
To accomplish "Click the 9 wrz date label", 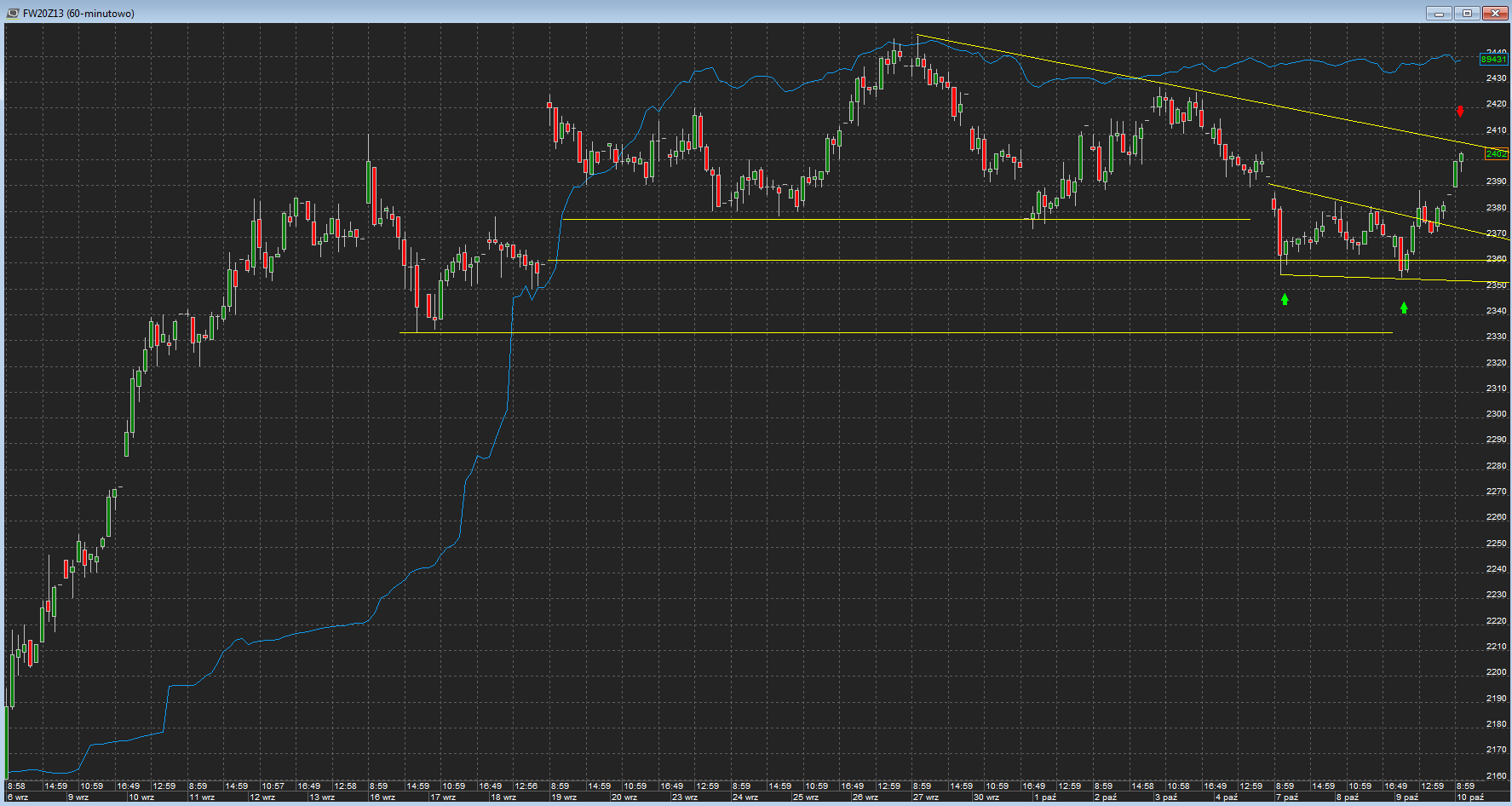I will coord(78,797).
